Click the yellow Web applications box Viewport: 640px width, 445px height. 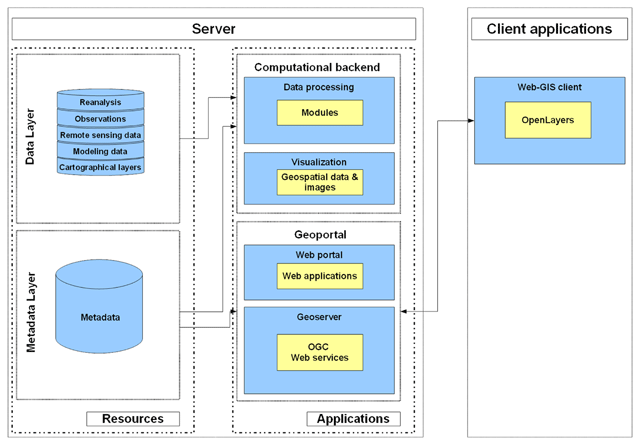tap(319, 274)
